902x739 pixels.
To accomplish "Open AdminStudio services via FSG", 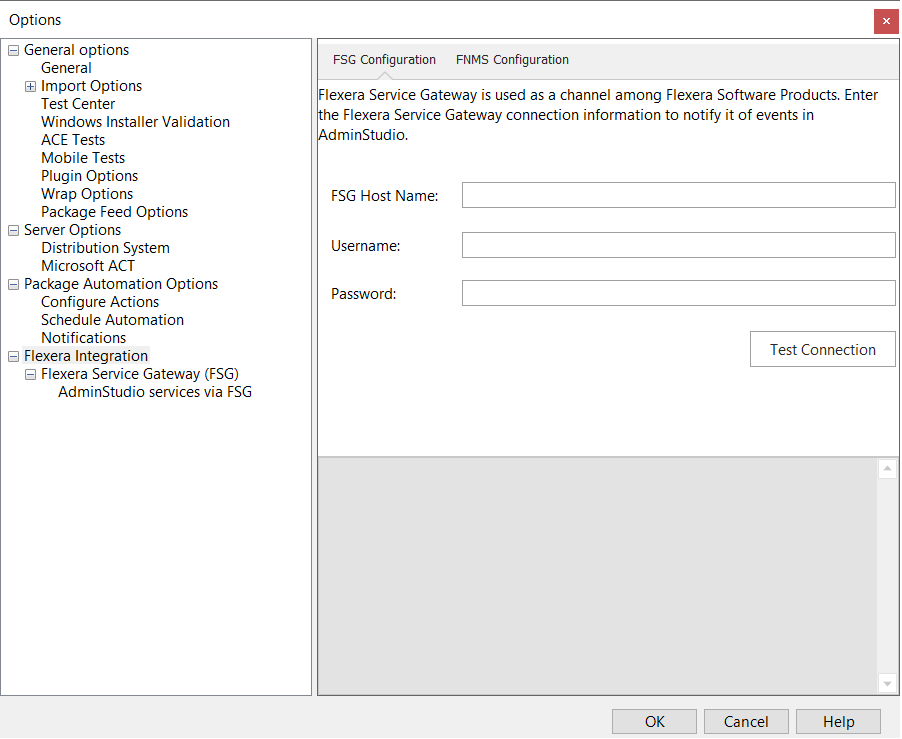I will point(155,392).
